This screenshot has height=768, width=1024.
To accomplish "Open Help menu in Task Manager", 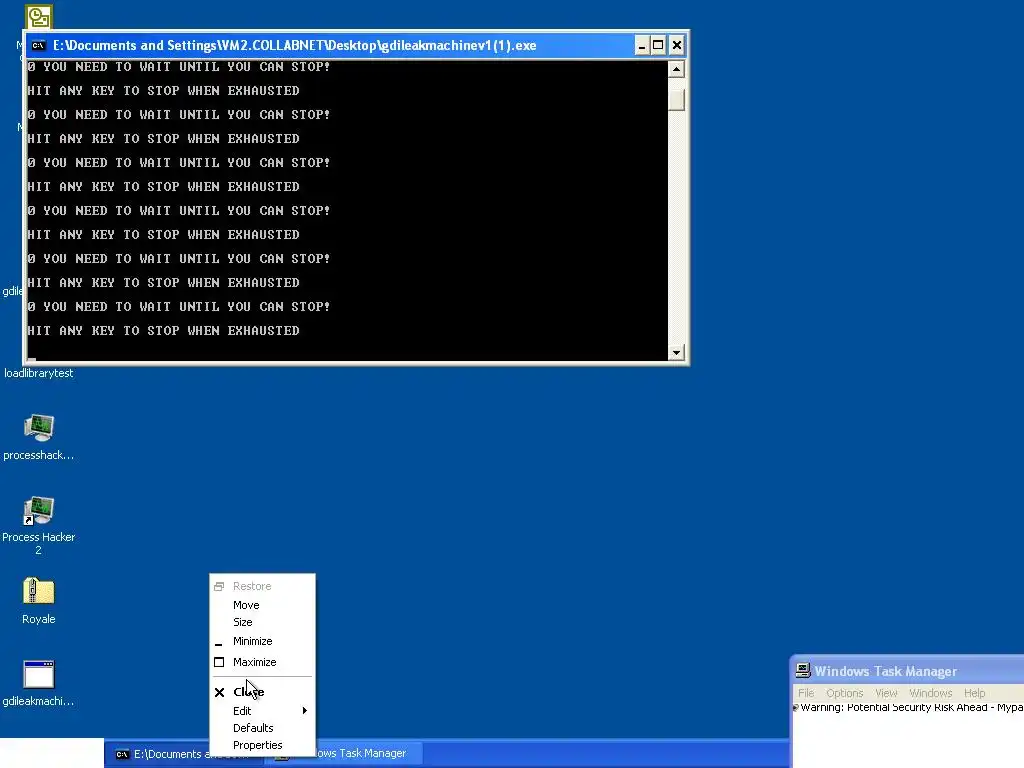I will click(x=974, y=693).
